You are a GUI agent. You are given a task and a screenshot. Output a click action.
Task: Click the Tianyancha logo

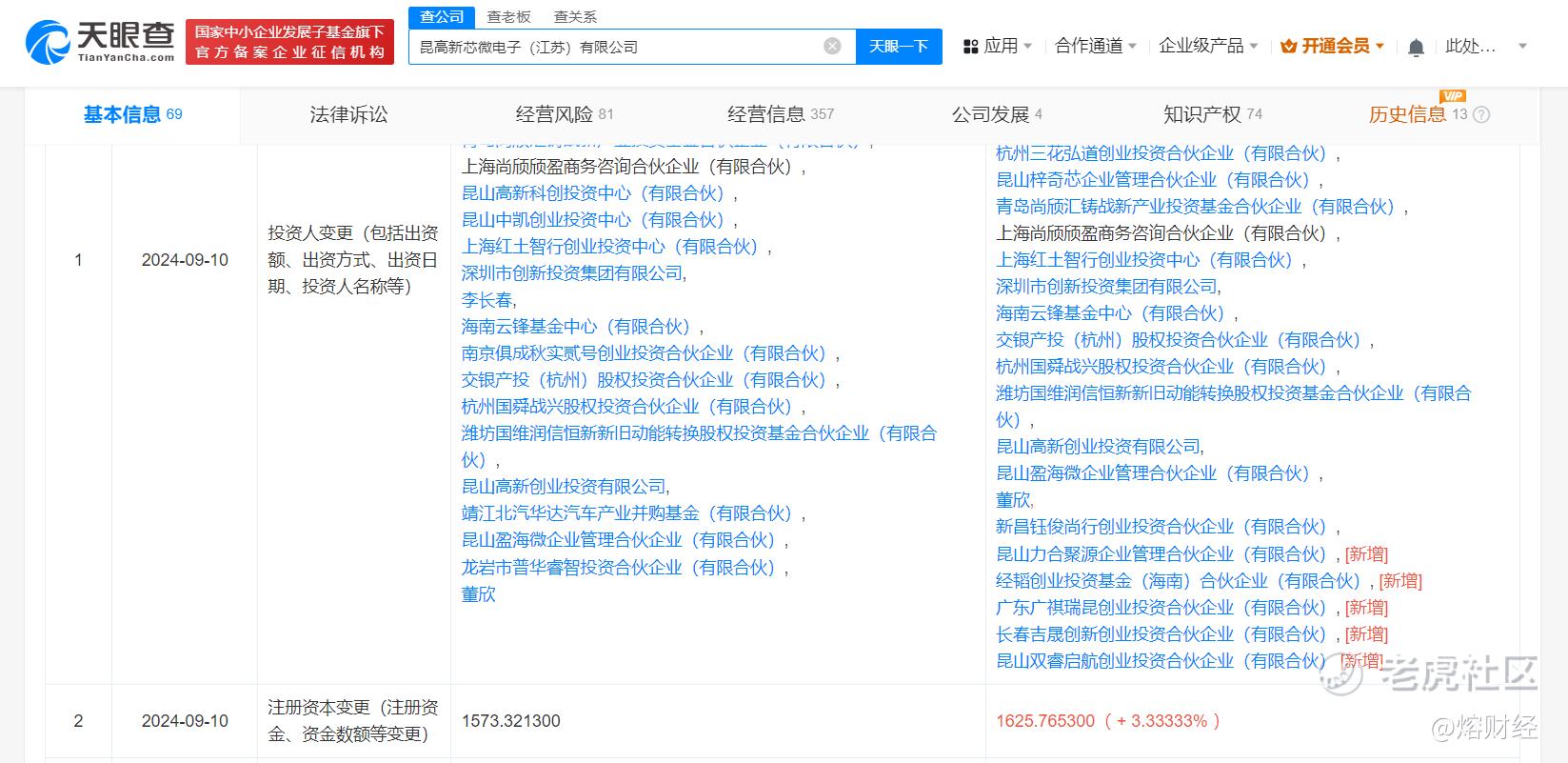pyautogui.click(x=100, y=43)
